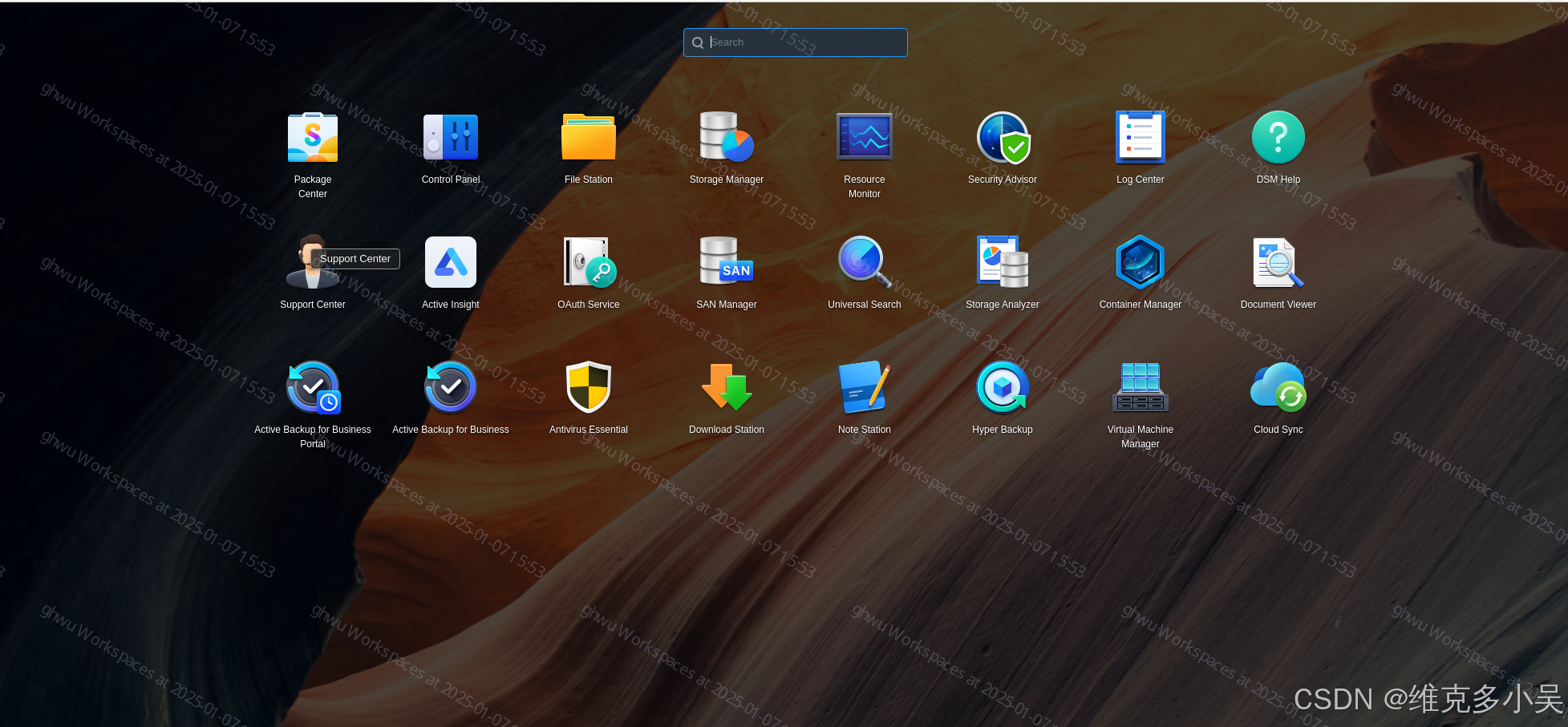Screen dimensions: 1568x727
Task: Launch Document Viewer icon
Action: (x=1278, y=262)
